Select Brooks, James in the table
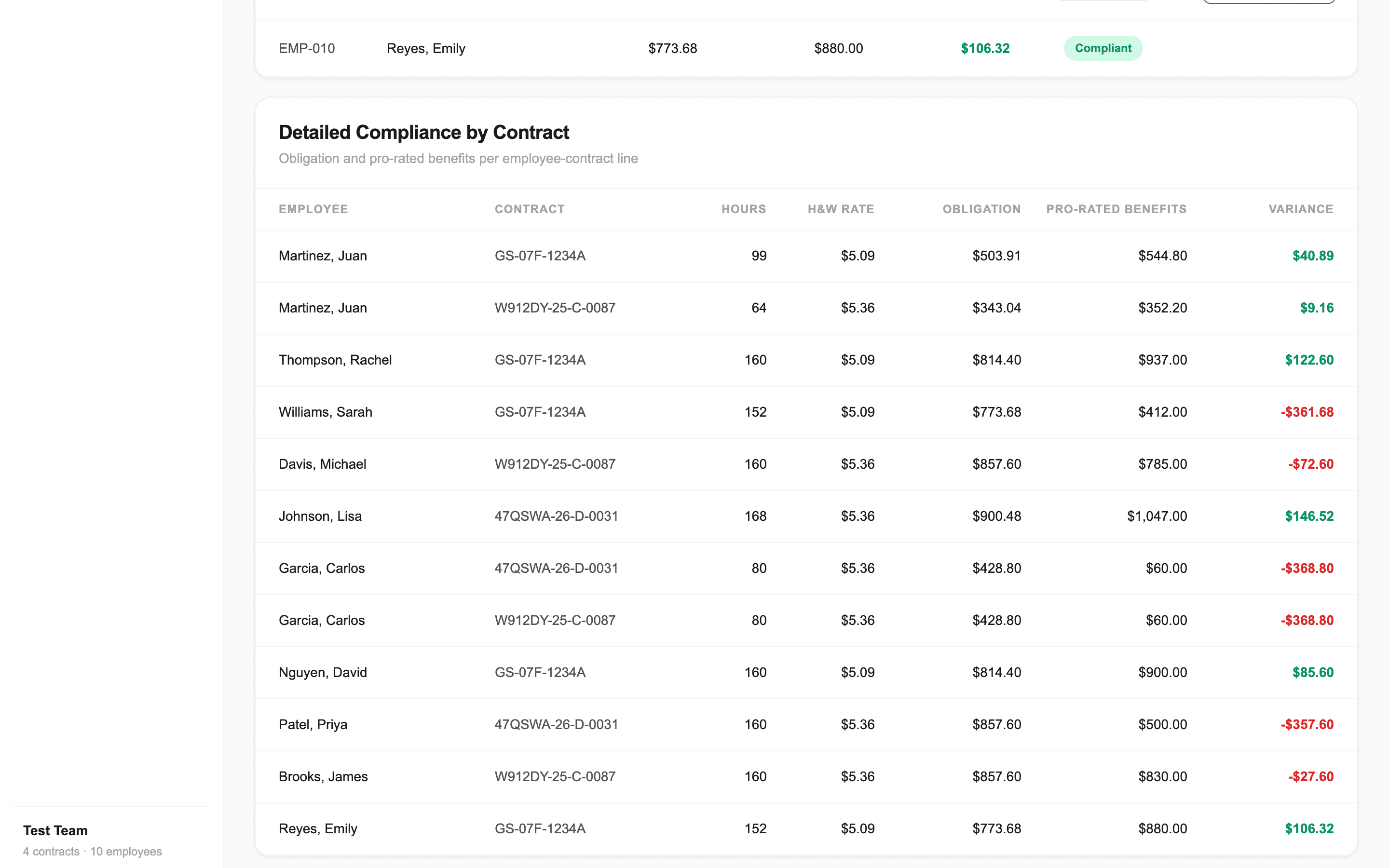The image size is (1389, 868). coord(323,777)
